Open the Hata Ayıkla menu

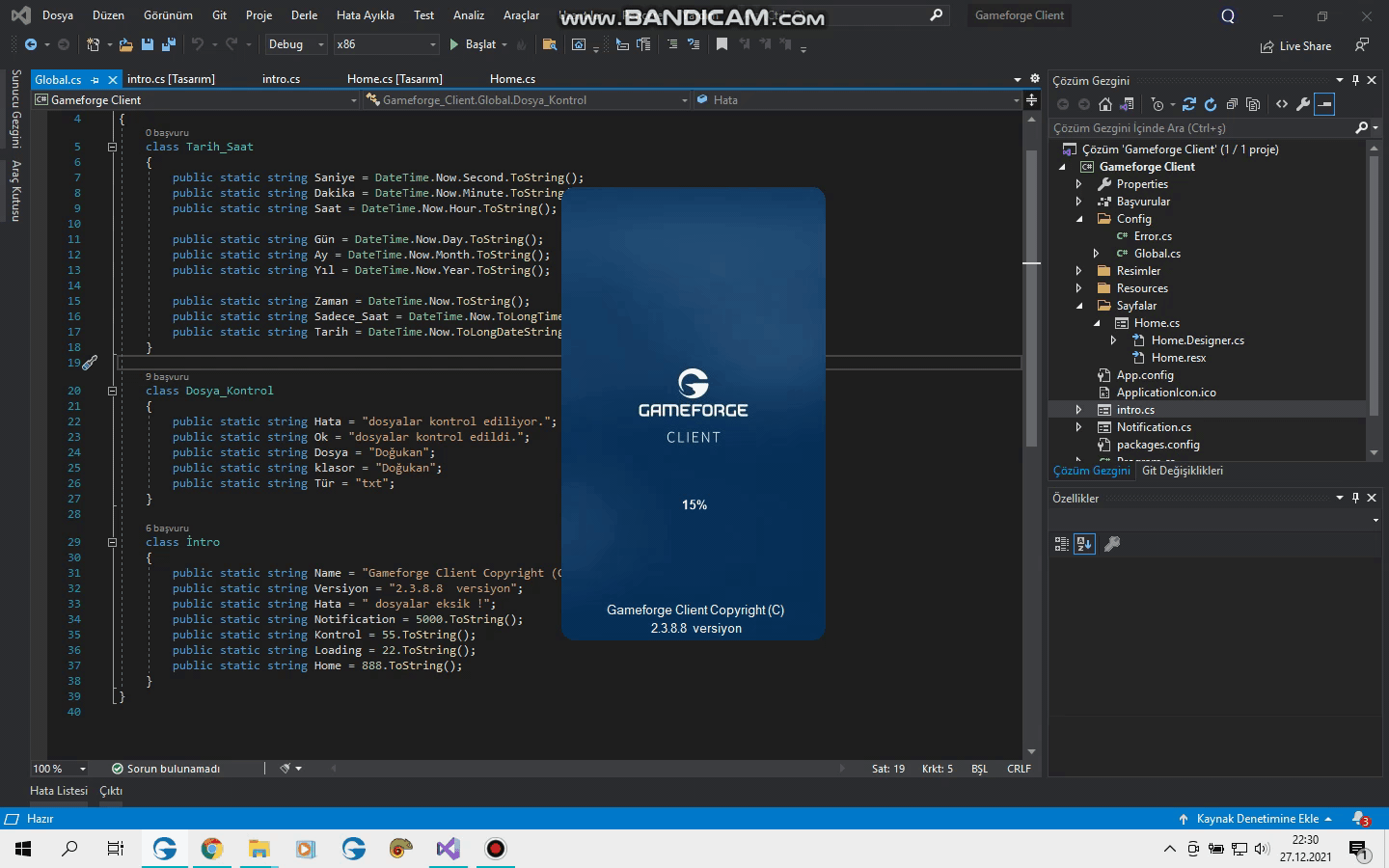pyautogui.click(x=365, y=15)
